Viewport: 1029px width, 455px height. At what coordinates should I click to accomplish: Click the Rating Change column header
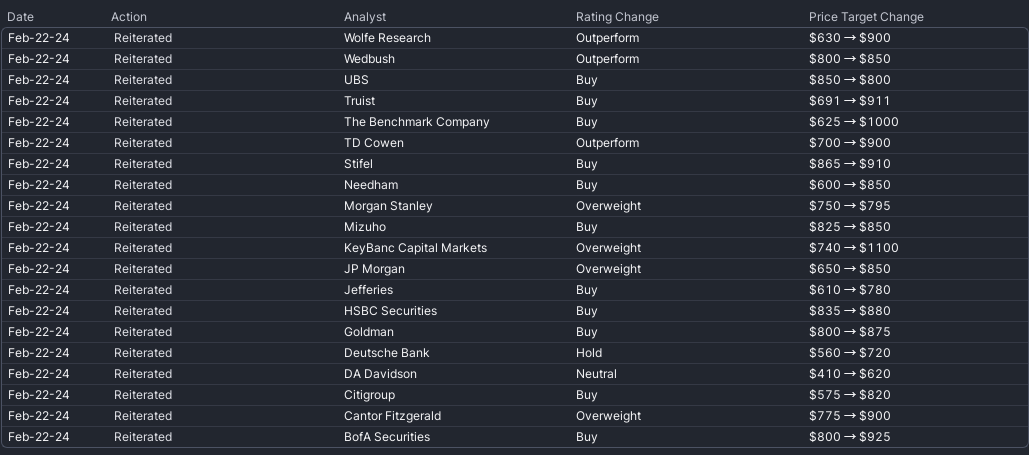point(617,17)
